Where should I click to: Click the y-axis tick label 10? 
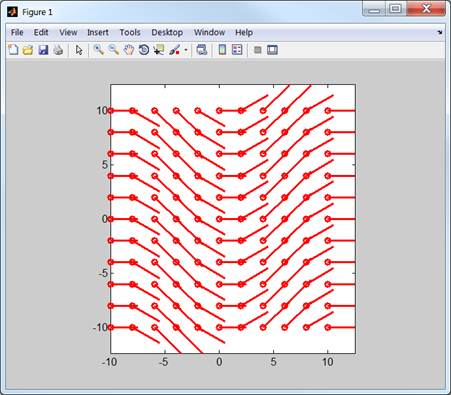102,111
